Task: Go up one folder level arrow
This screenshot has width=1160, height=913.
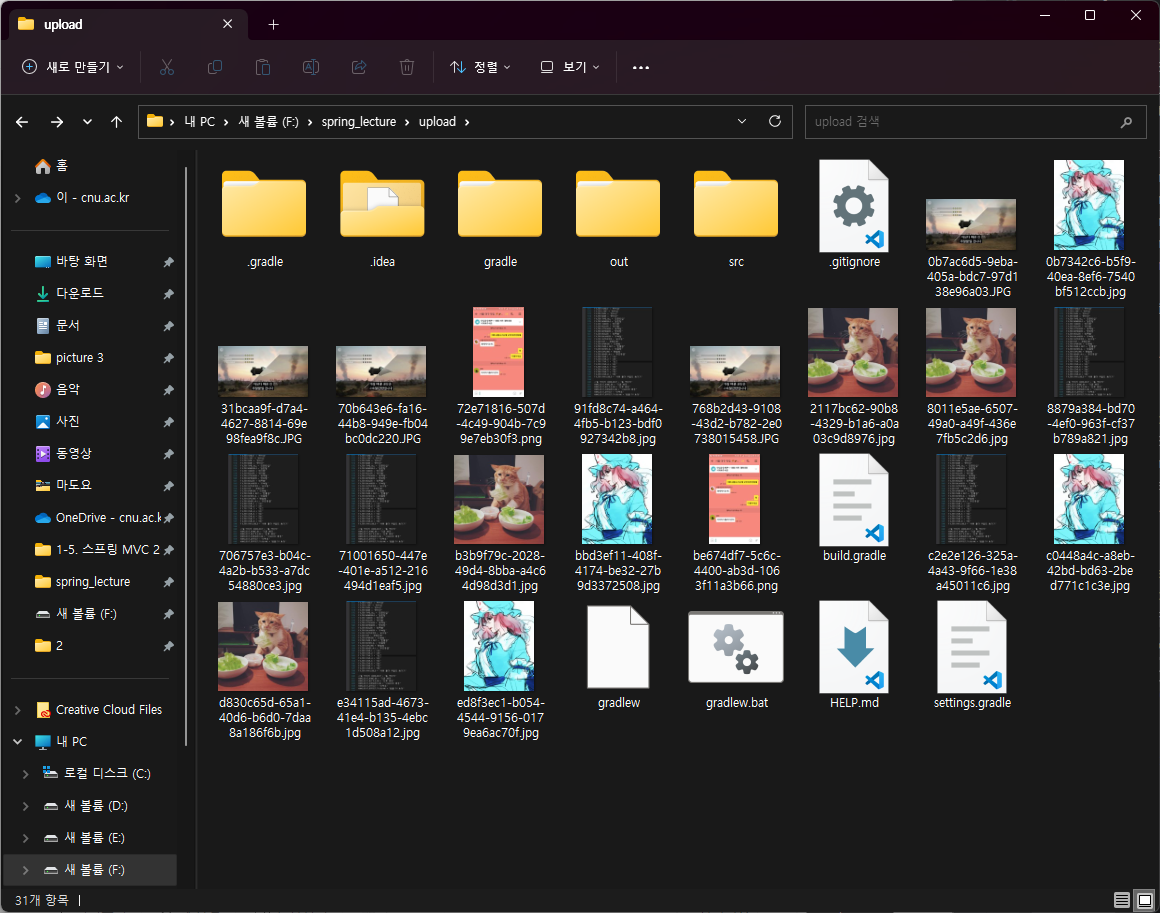Action: point(116,122)
